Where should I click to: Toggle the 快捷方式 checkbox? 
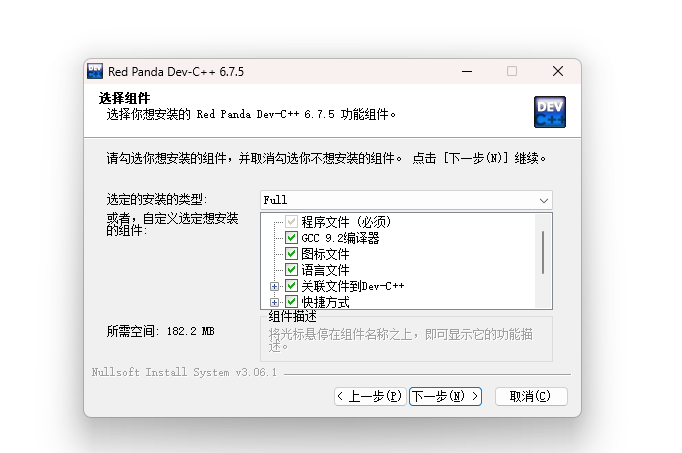pos(291,301)
